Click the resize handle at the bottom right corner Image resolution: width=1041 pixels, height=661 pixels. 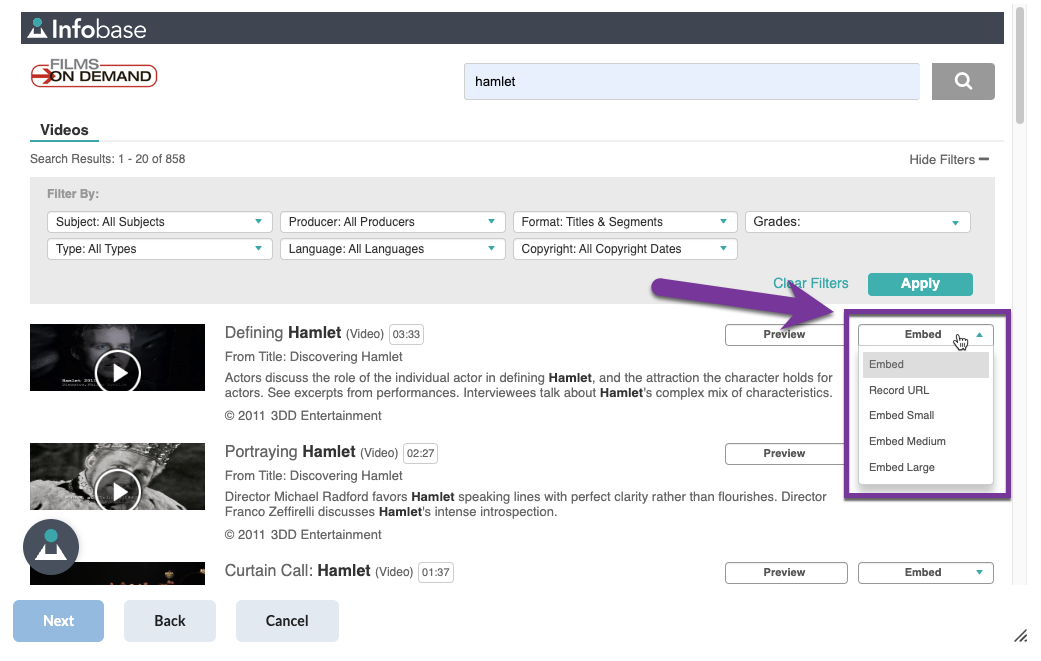coord(1021,635)
